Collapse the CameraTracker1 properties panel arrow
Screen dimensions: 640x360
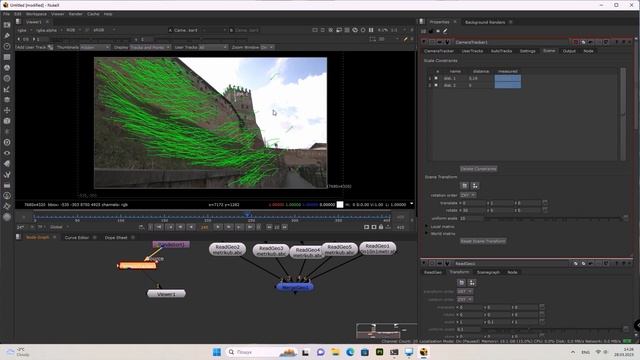pyautogui.click(x=424, y=42)
